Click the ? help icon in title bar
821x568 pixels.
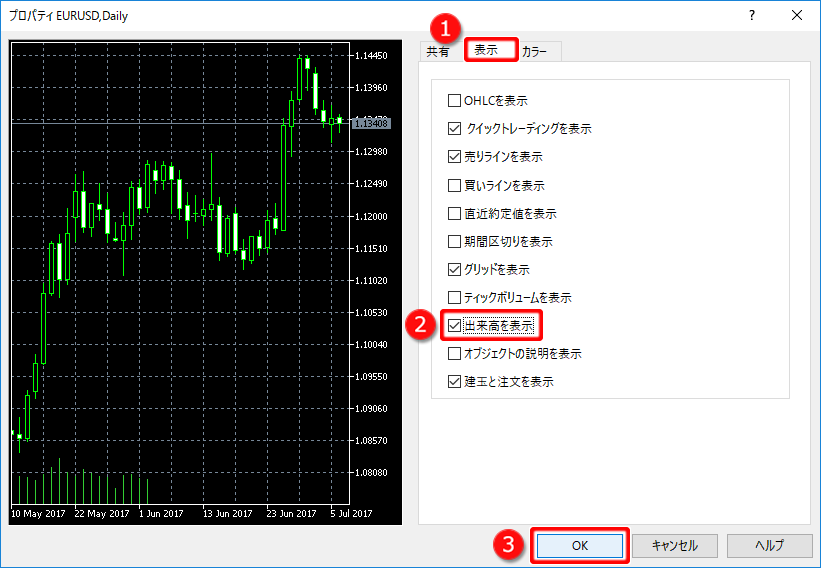pyautogui.click(x=752, y=15)
